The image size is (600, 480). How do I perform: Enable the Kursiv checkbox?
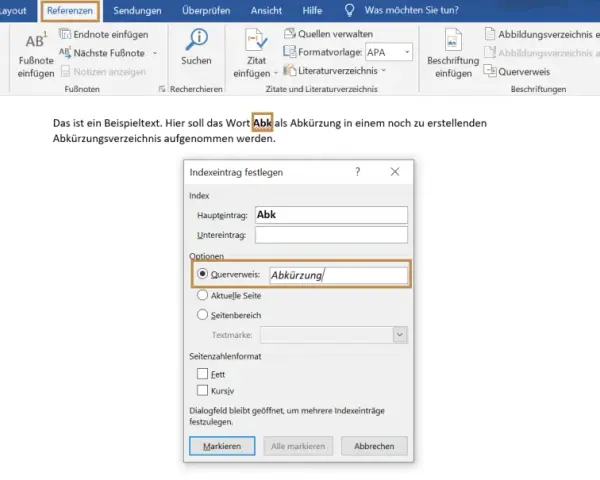pyautogui.click(x=202, y=390)
